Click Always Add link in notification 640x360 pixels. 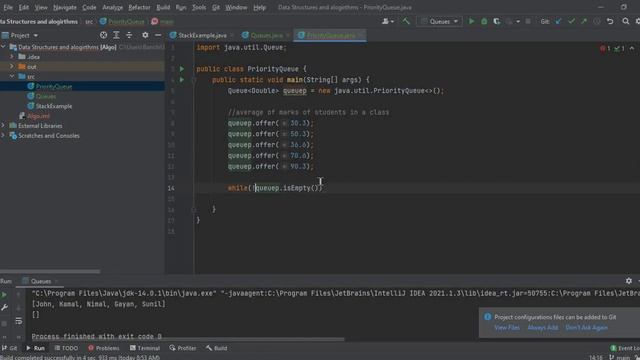(542, 328)
